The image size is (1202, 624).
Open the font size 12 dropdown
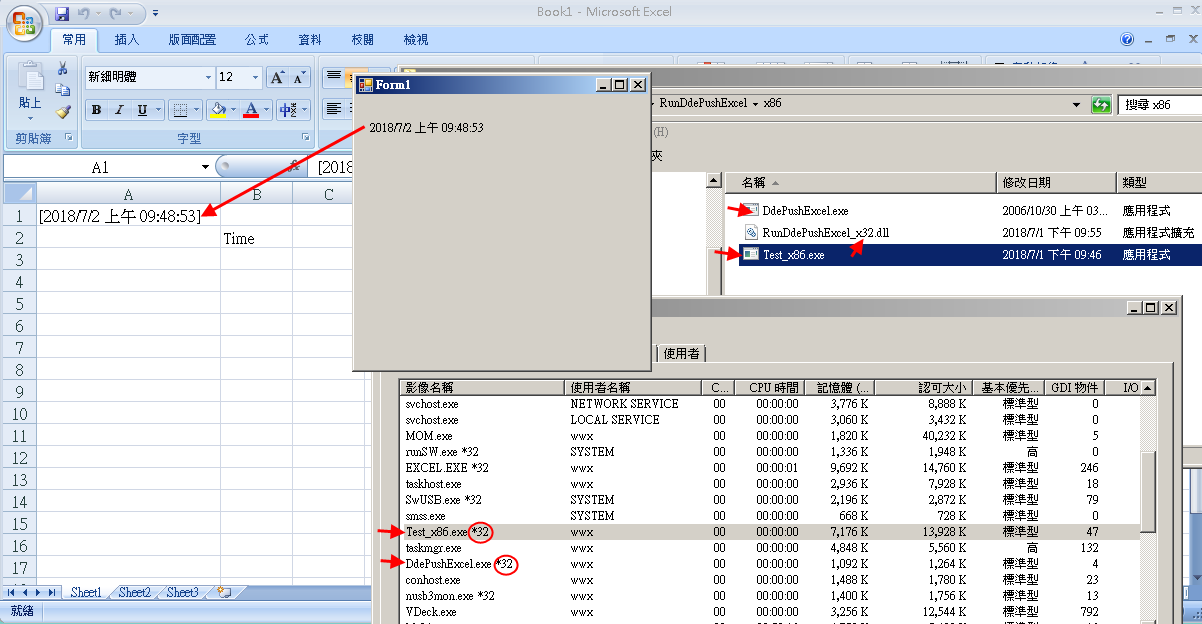255,77
